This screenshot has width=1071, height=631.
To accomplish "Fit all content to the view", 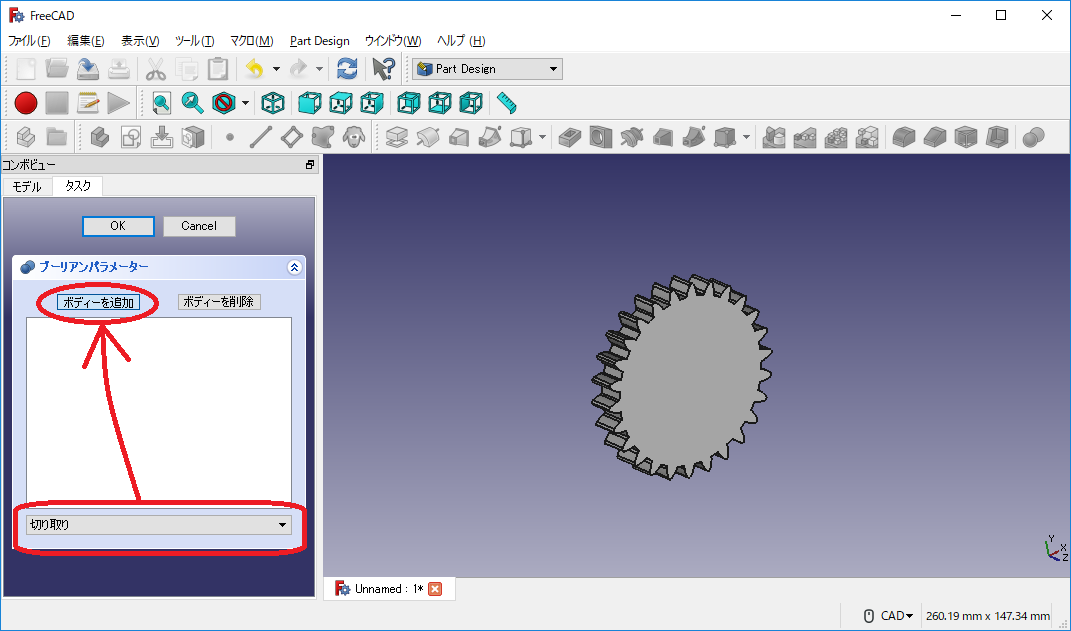I will click(x=161, y=103).
